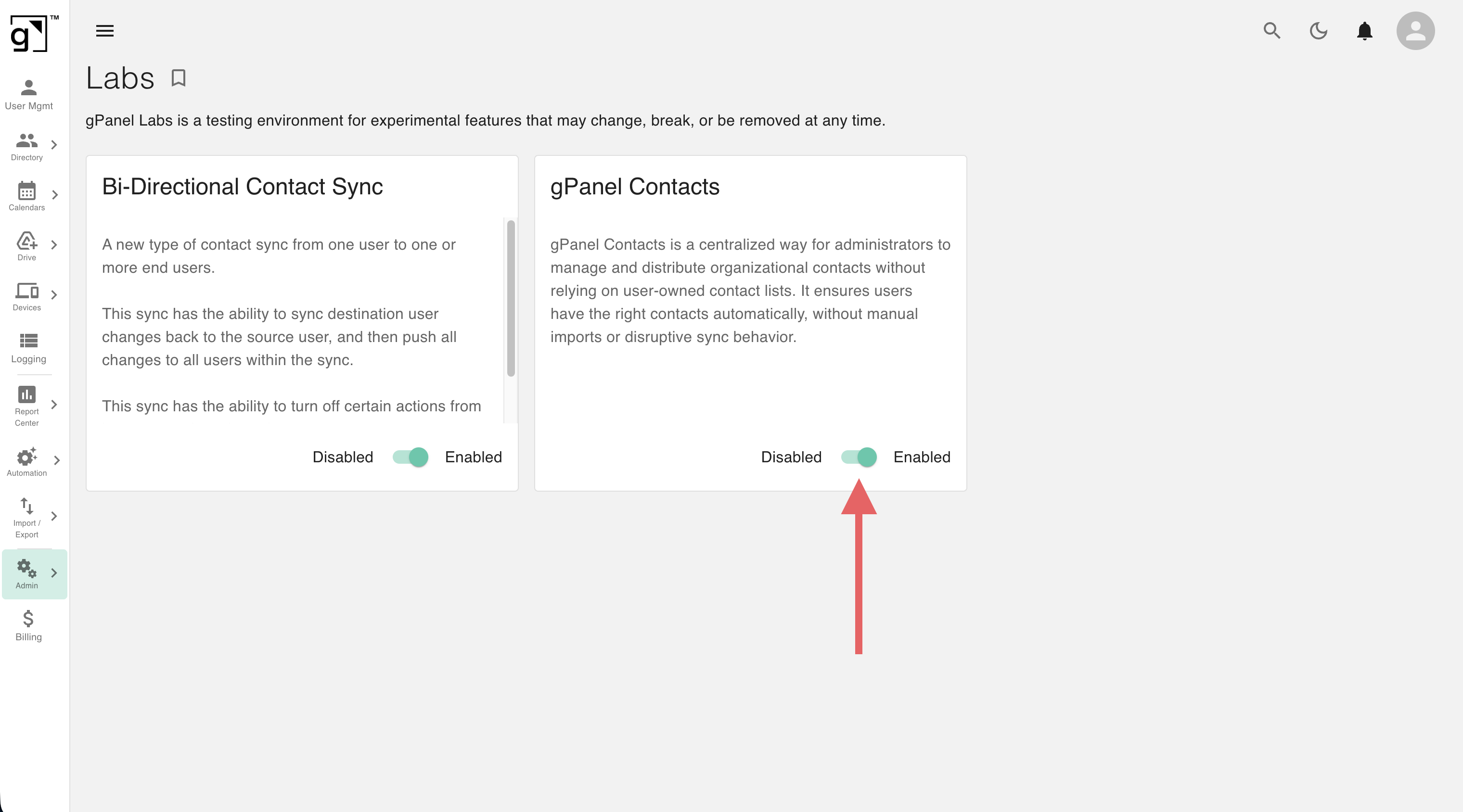Disable the gPanel Contacts feature
This screenshot has width=1463, height=812.
[x=859, y=457]
